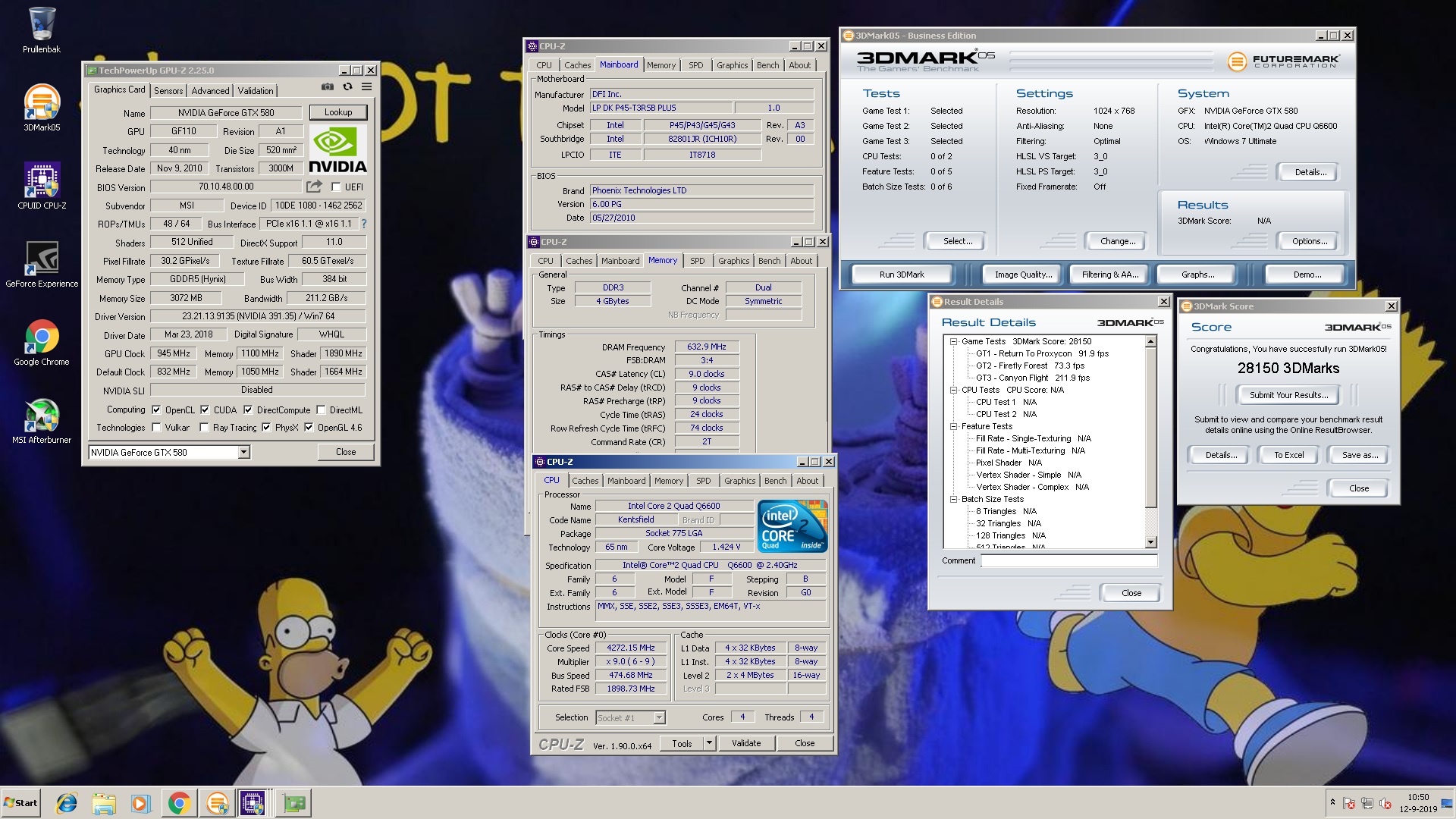Switch to the Advanced tab in GPU-Z

pyautogui.click(x=210, y=90)
